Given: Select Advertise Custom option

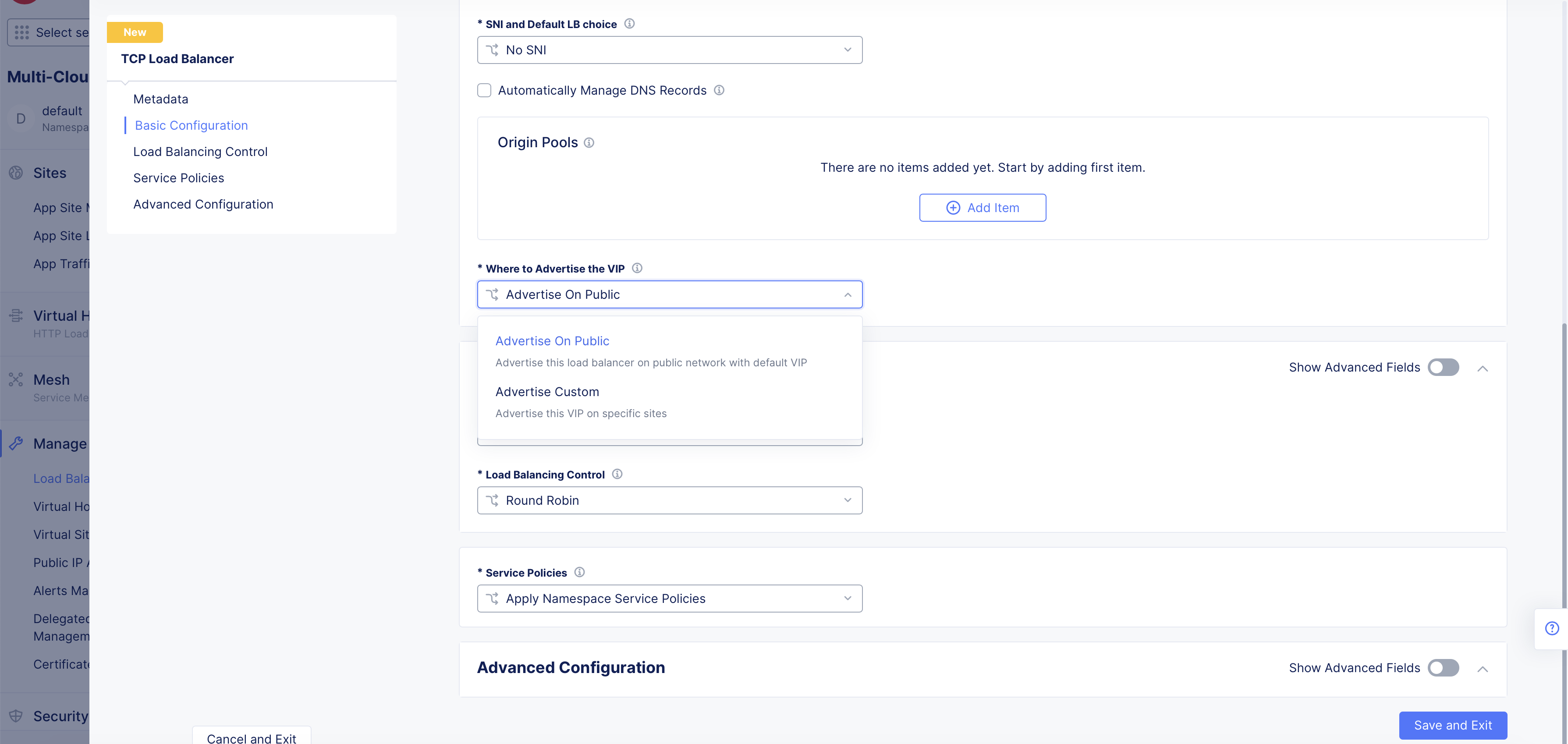Looking at the screenshot, I should click(x=546, y=392).
